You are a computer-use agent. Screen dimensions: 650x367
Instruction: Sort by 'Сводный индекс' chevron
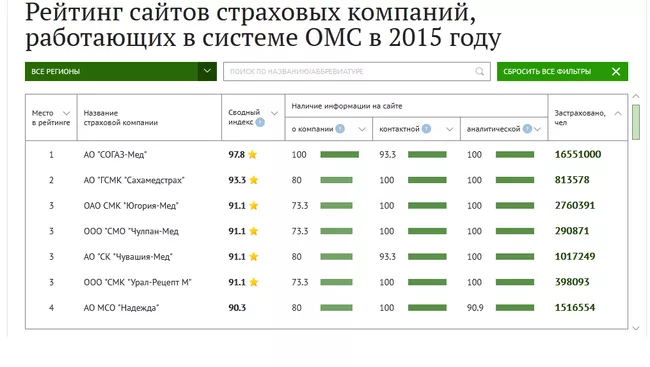click(x=274, y=113)
